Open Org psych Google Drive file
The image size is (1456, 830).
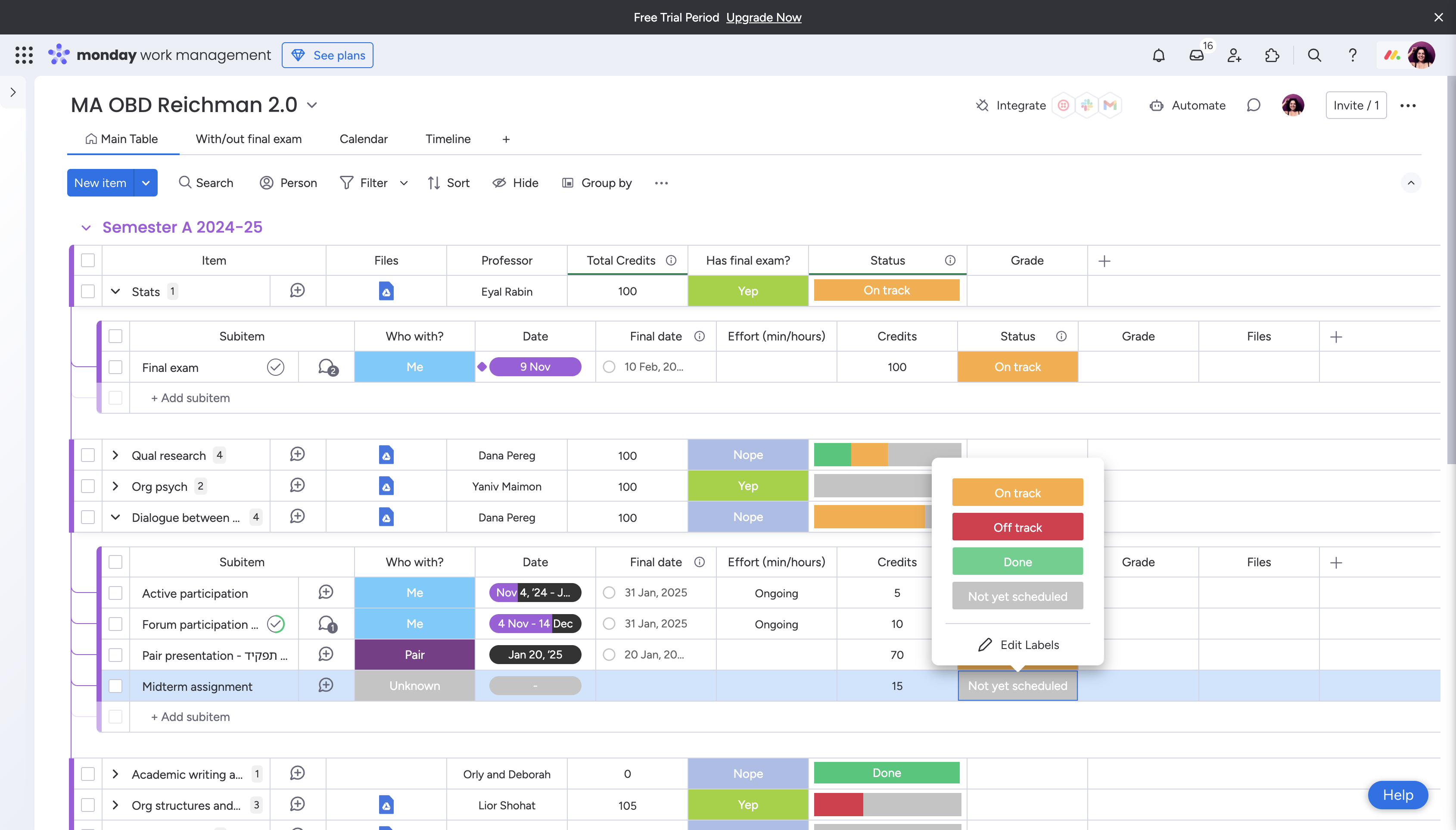386,486
